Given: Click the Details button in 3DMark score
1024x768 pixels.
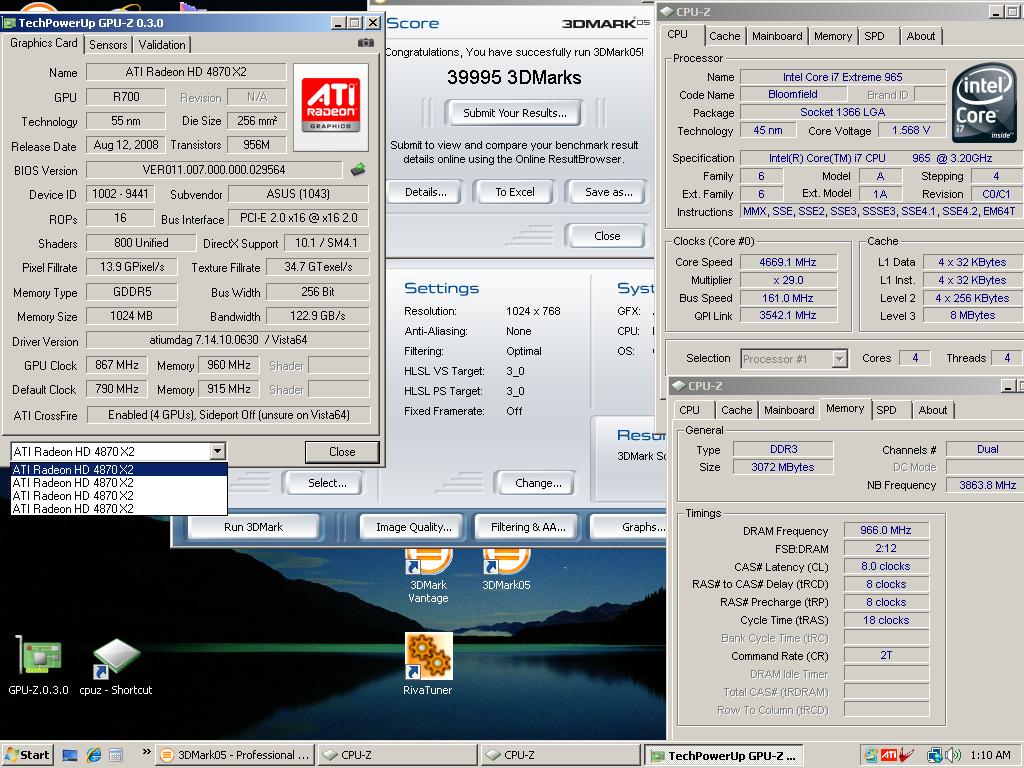Looking at the screenshot, I should click(x=425, y=192).
